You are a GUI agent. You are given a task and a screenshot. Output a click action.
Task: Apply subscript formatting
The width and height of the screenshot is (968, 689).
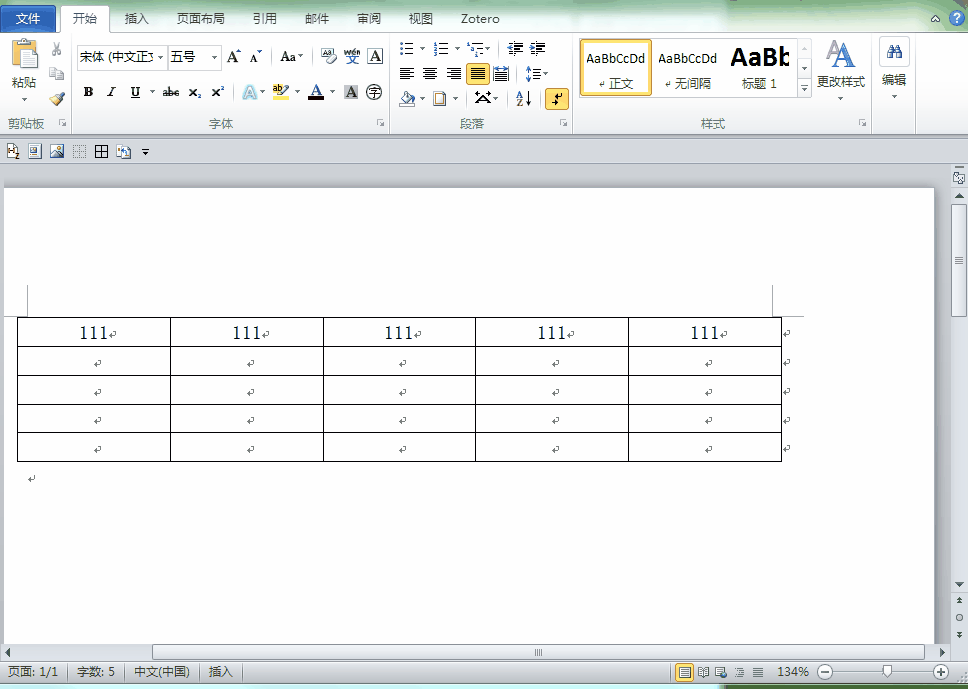pos(194,93)
